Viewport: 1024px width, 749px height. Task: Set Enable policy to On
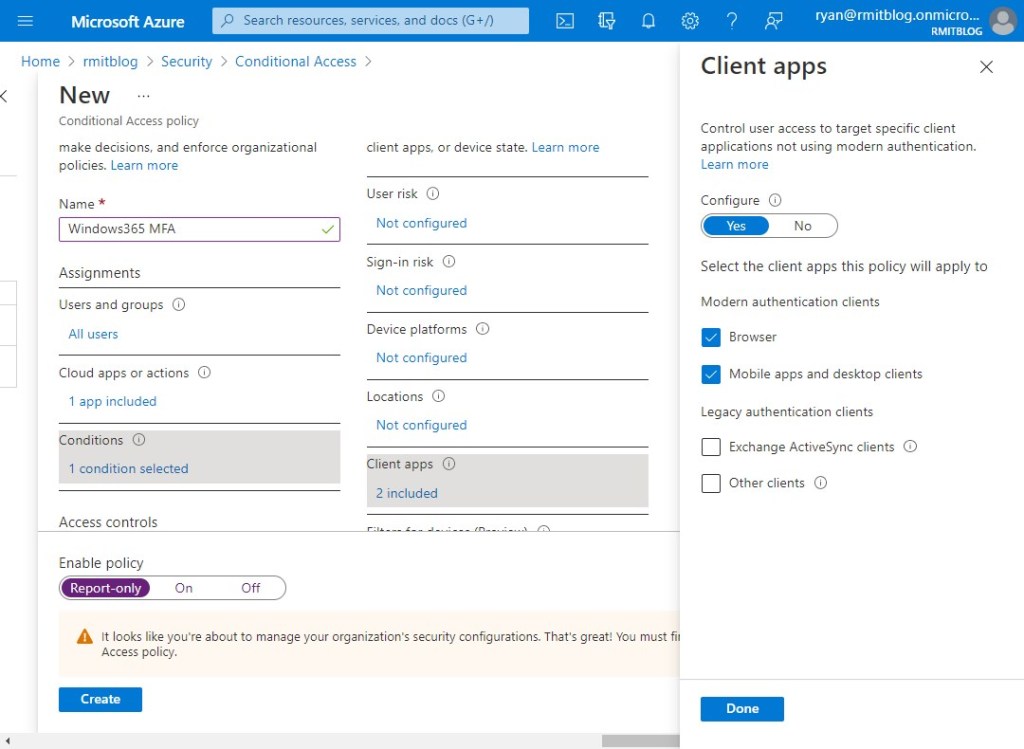[x=184, y=588]
